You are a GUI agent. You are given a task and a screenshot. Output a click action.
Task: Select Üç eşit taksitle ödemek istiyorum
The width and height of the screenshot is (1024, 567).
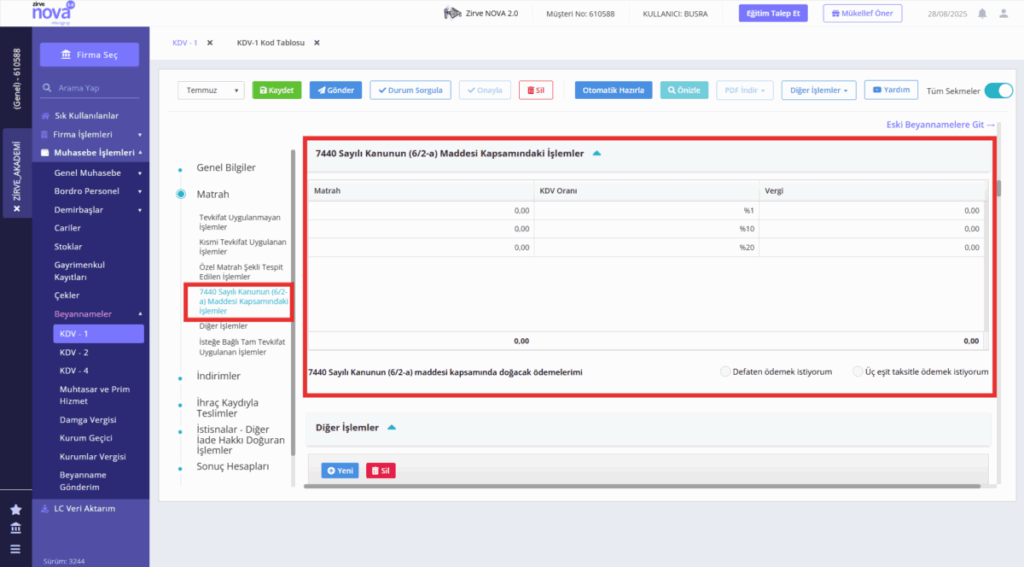click(857, 372)
